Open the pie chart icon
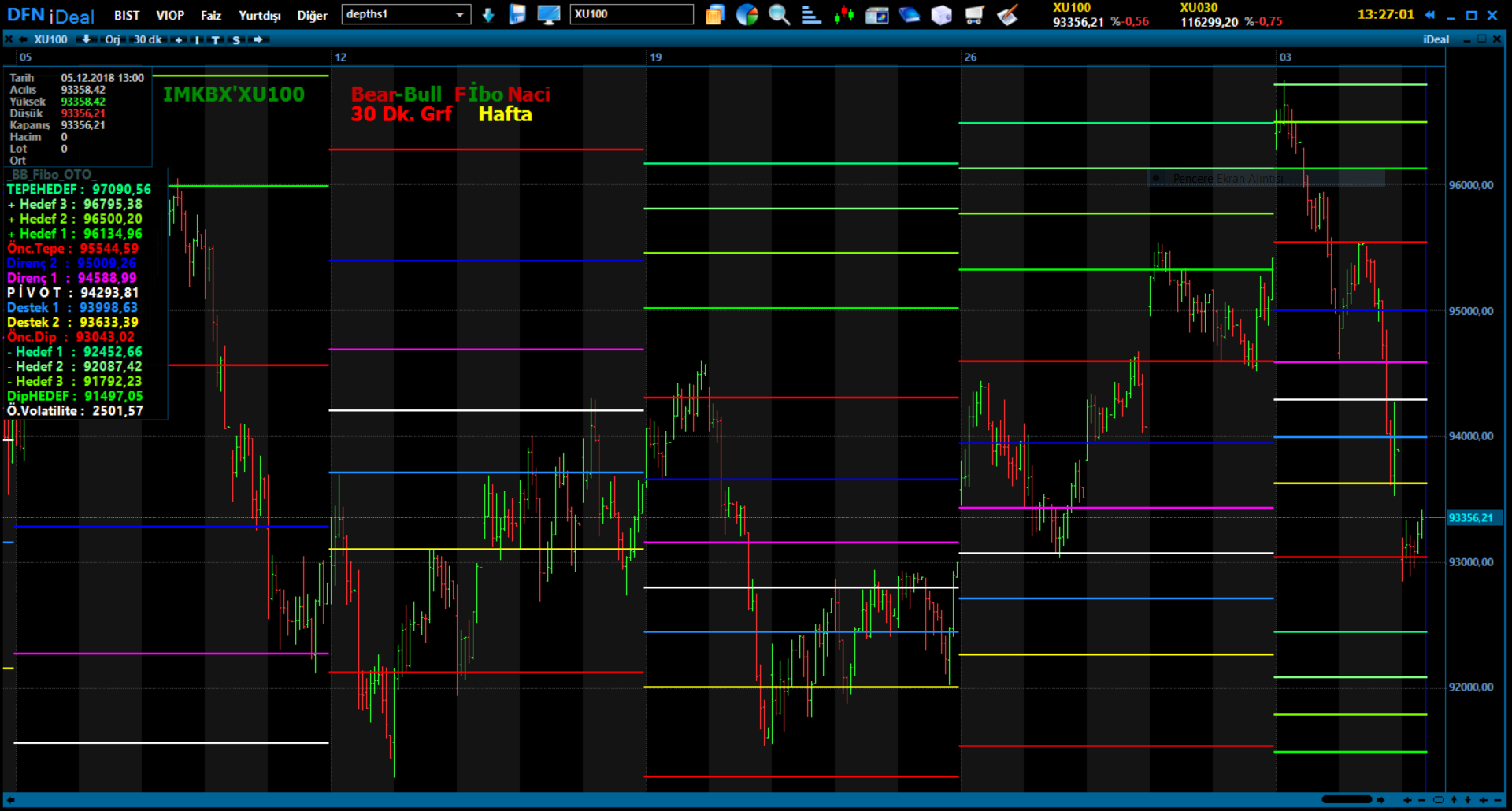Viewport: 1512px width, 811px height. pyautogui.click(x=747, y=14)
